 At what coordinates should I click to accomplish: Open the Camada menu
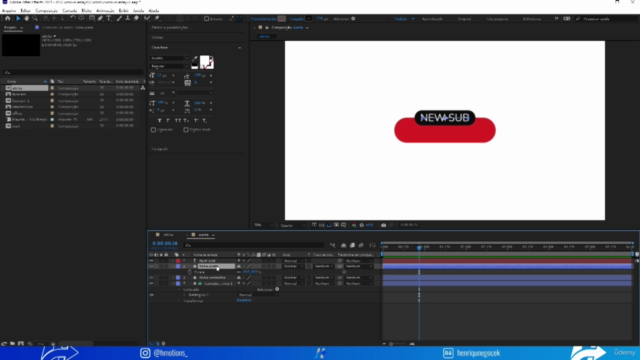point(69,11)
